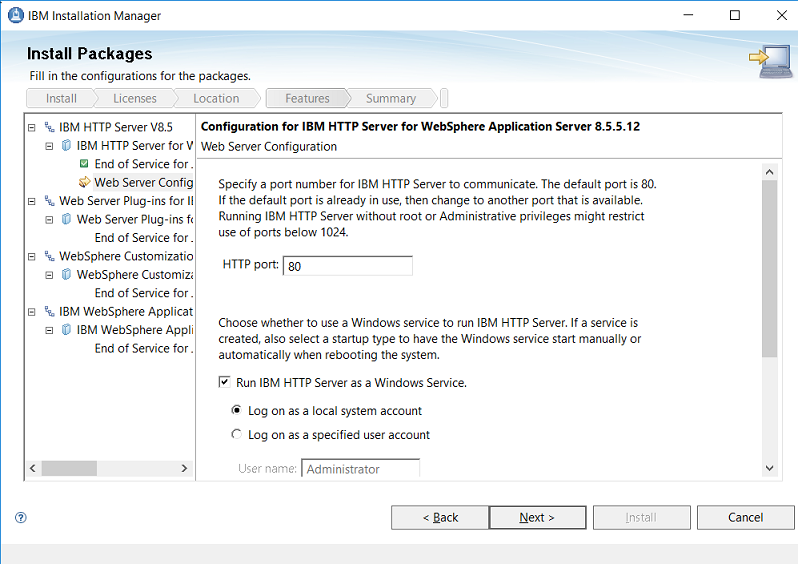Click the configuration panel scroll down arrow

(x=770, y=468)
